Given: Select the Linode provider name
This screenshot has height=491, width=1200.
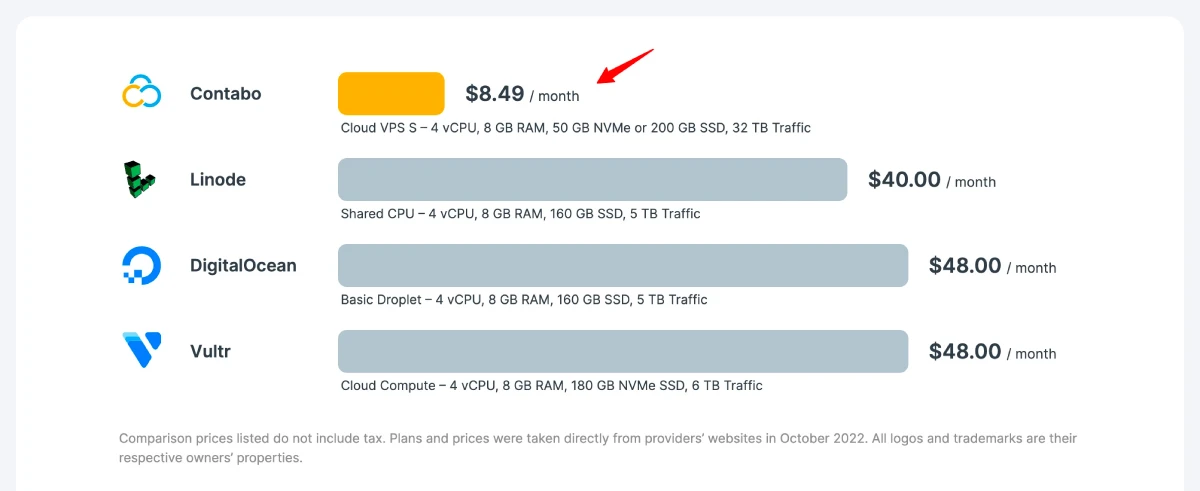Looking at the screenshot, I should [x=218, y=180].
